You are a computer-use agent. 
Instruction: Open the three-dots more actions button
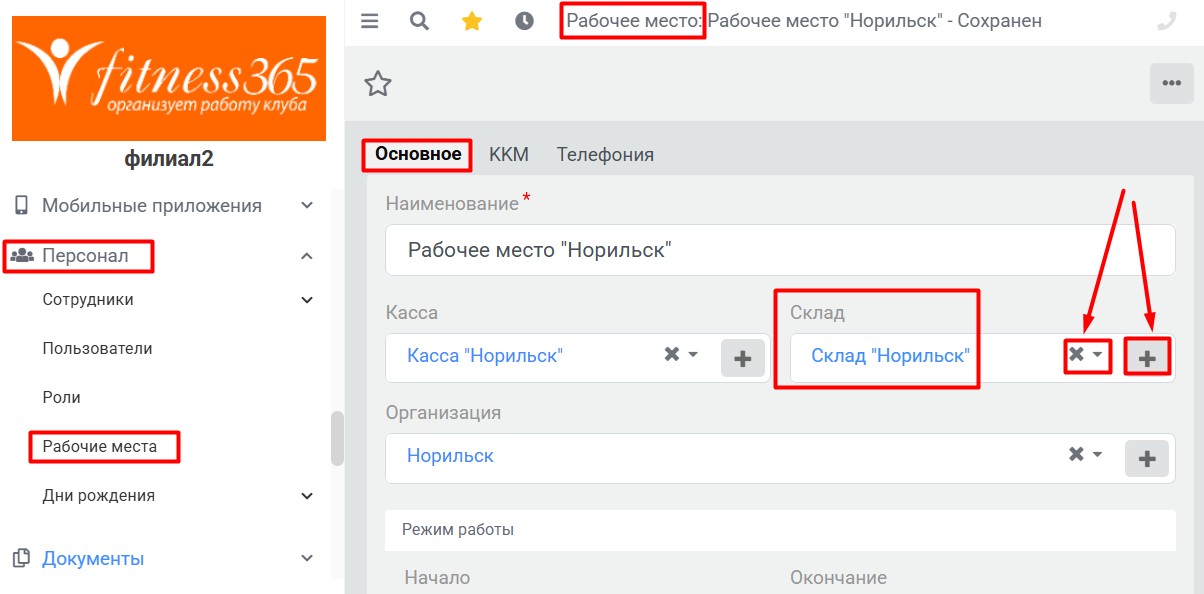tap(1172, 83)
